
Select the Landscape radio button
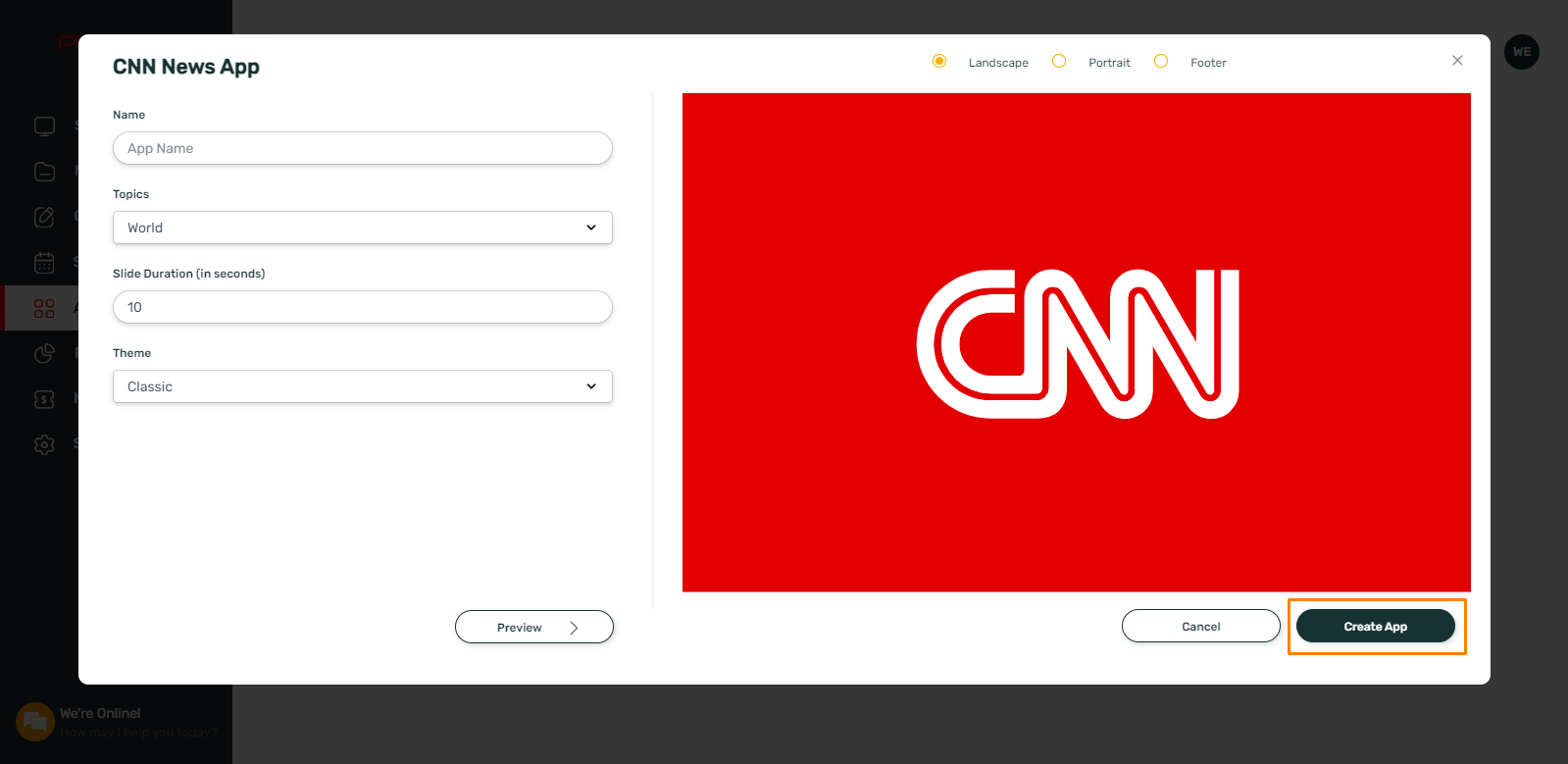click(x=939, y=61)
